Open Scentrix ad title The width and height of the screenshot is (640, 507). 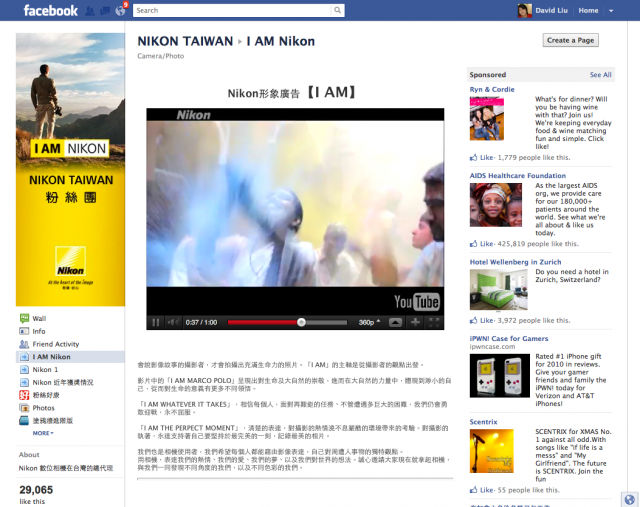pyautogui.click(x=483, y=422)
